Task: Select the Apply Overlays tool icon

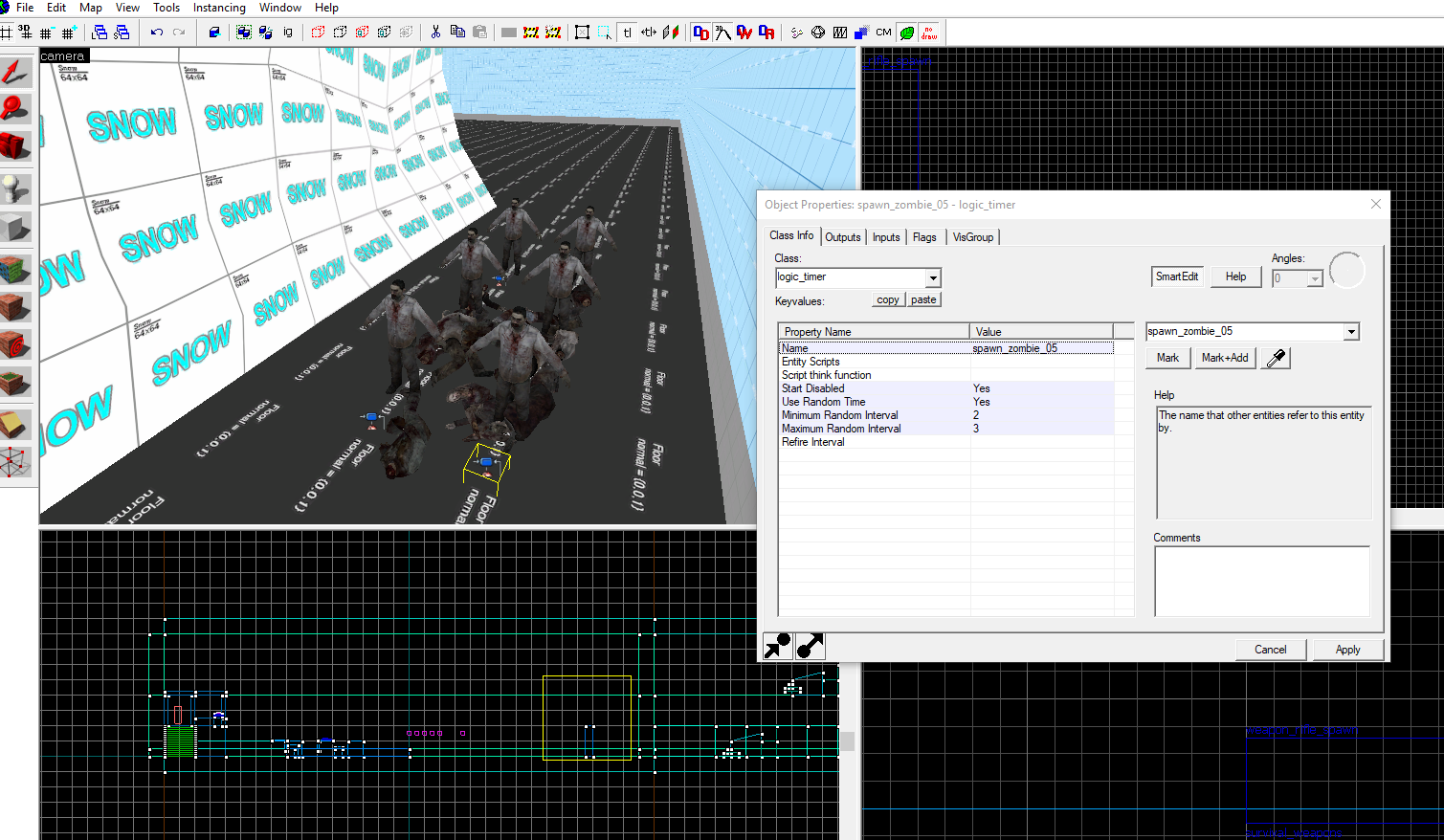Action: (15, 383)
